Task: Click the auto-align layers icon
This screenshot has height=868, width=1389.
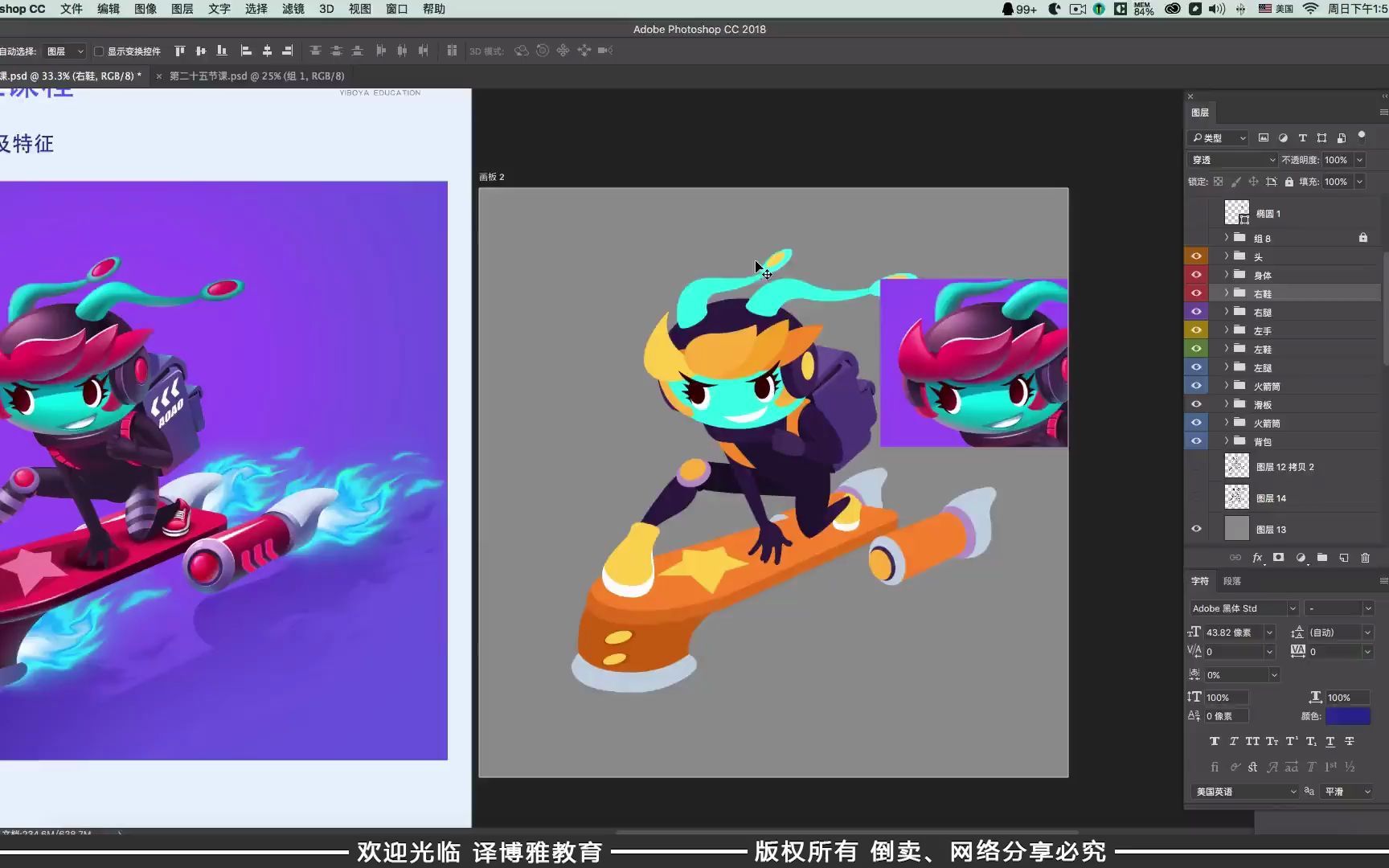Action: tap(453, 51)
